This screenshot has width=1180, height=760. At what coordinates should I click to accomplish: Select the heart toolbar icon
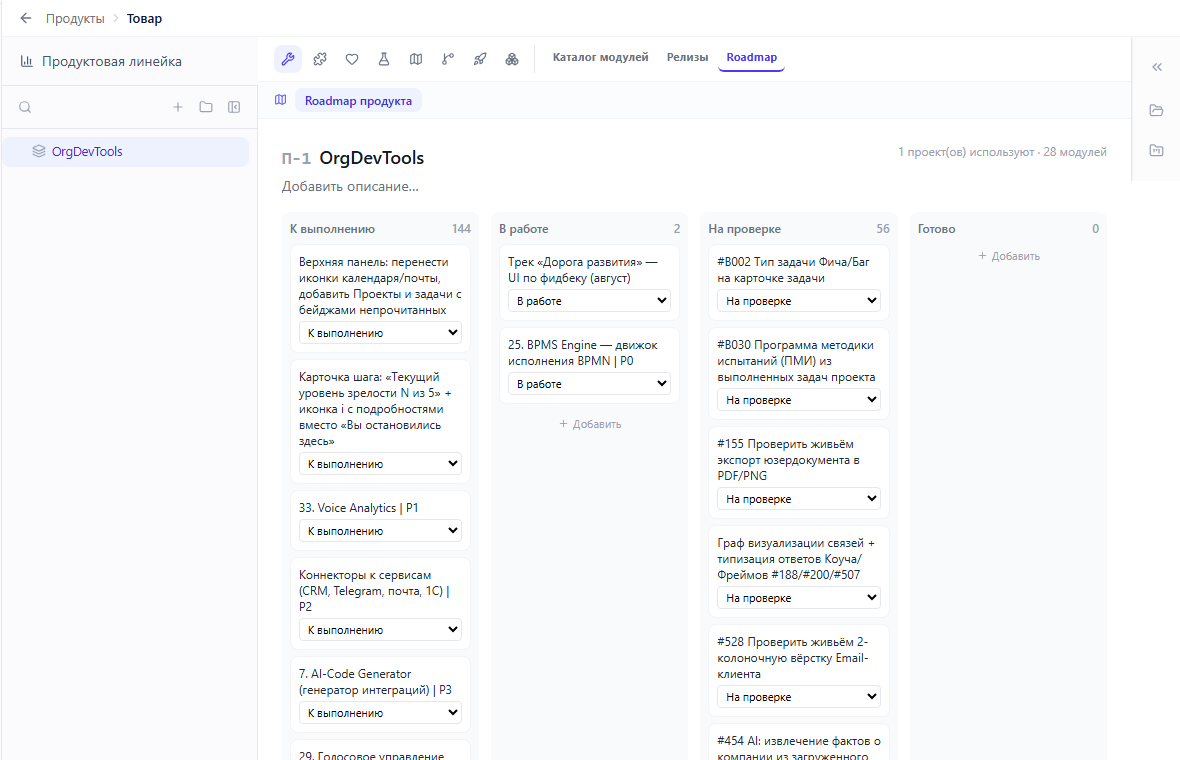[351, 59]
